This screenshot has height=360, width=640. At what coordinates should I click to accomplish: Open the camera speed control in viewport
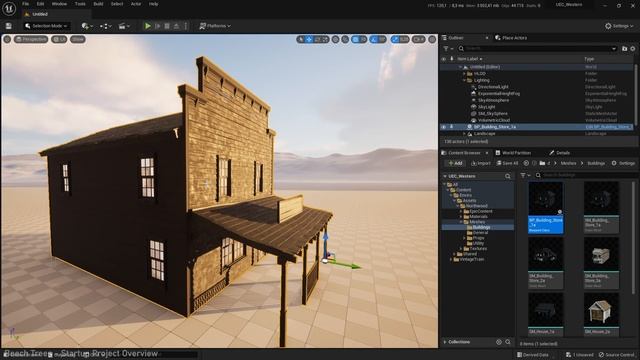[x=418, y=39]
